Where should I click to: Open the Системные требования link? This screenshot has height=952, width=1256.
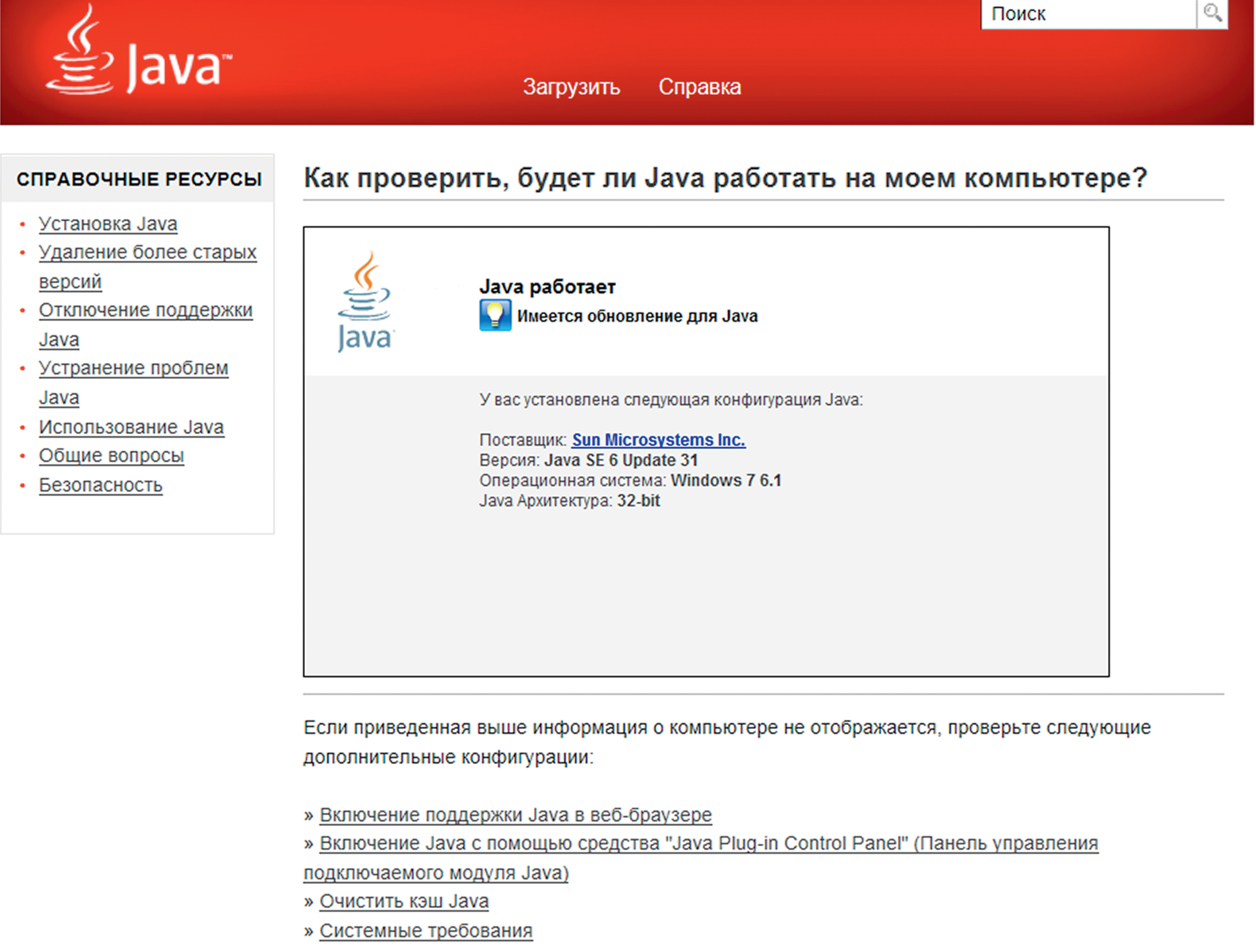pos(426,930)
